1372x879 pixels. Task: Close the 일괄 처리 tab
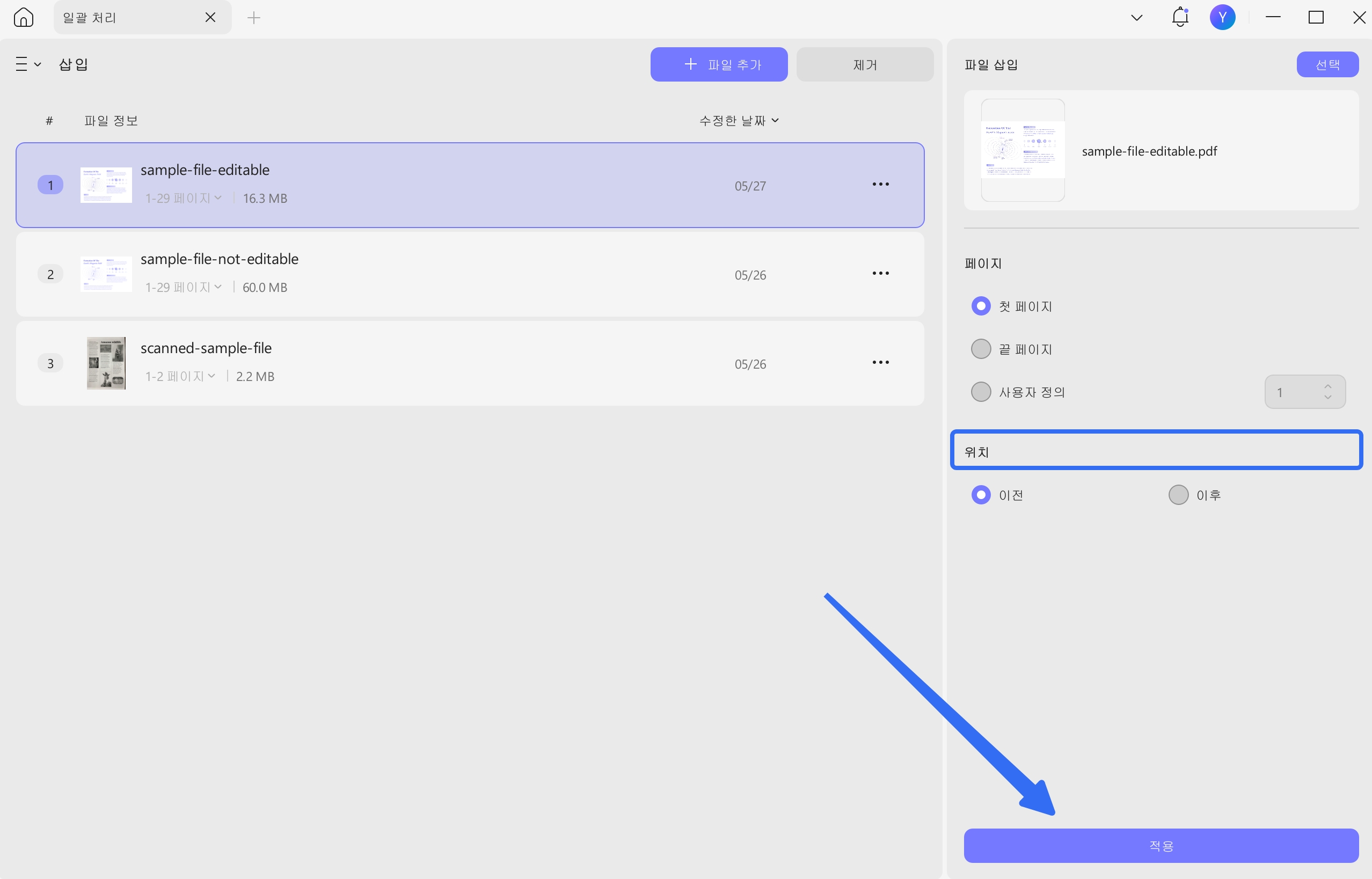click(210, 18)
